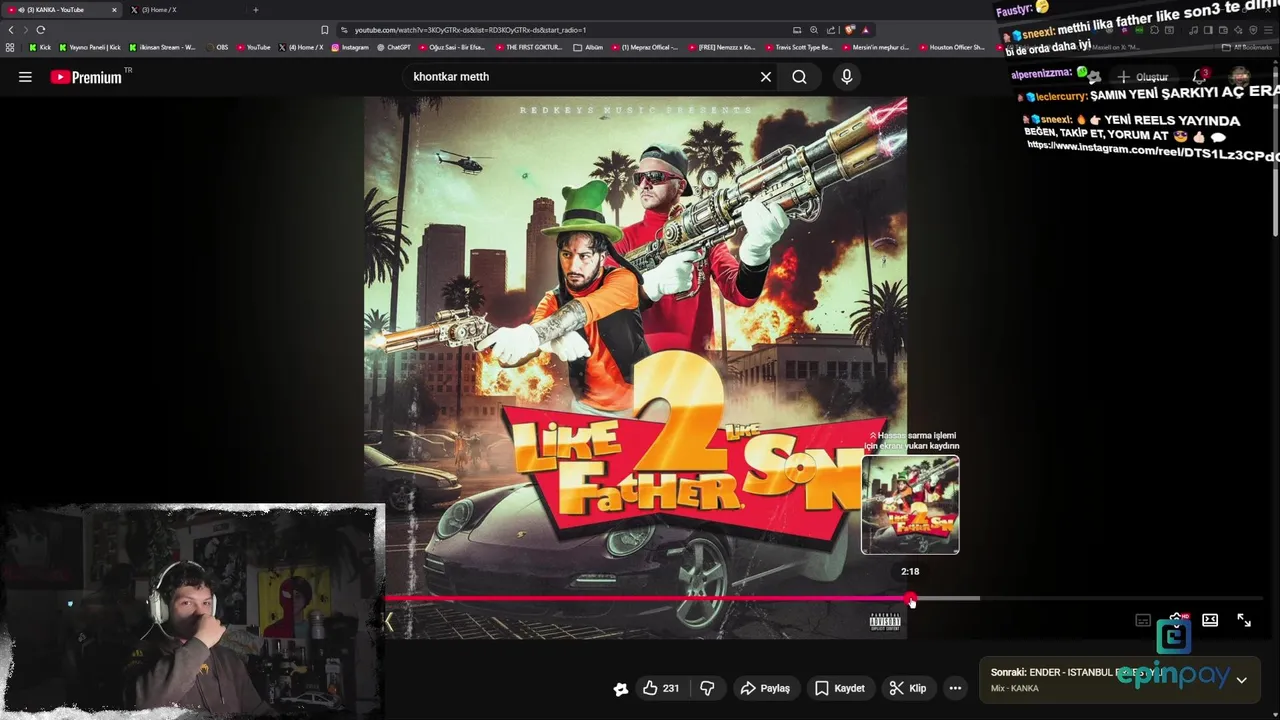Enter fullscreen mode in player

pyautogui.click(x=1244, y=620)
